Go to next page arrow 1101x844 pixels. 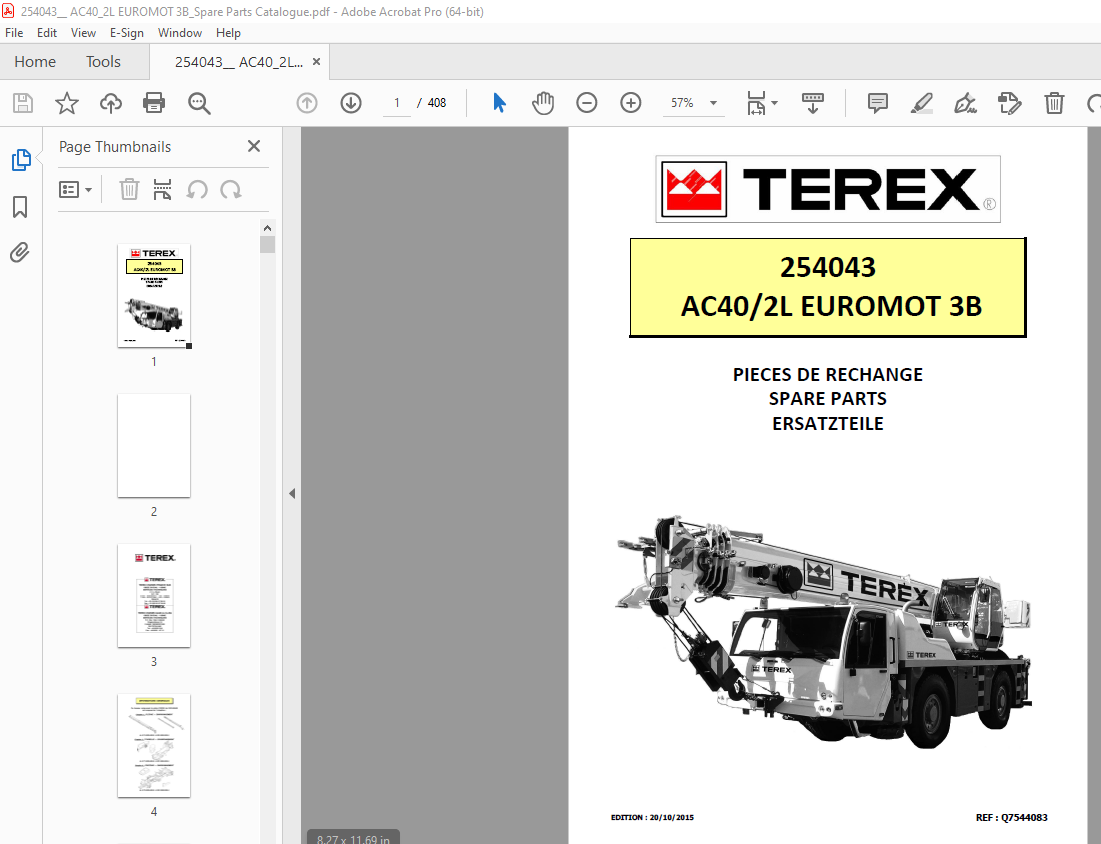click(x=350, y=103)
